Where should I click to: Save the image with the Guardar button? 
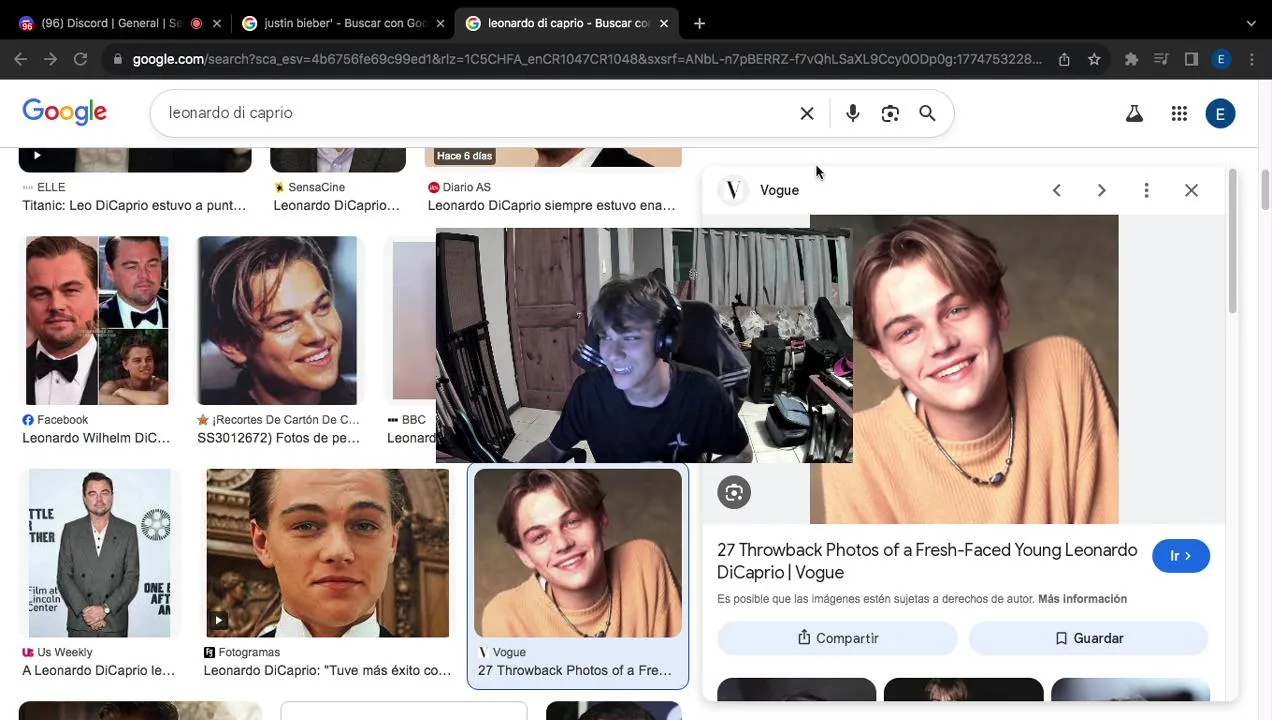pyautogui.click(x=1088, y=638)
